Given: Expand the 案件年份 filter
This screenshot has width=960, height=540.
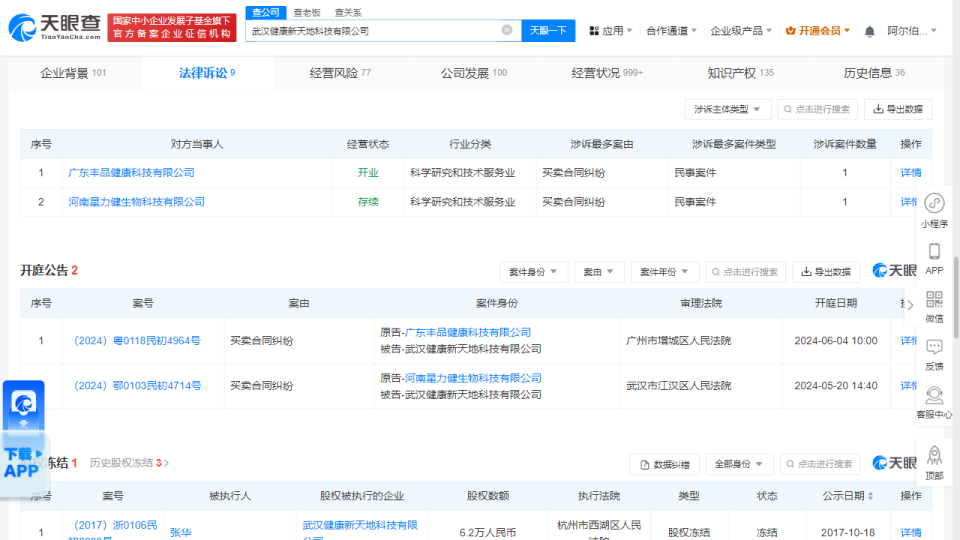Looking at the screenshot, I should point(664,272).
